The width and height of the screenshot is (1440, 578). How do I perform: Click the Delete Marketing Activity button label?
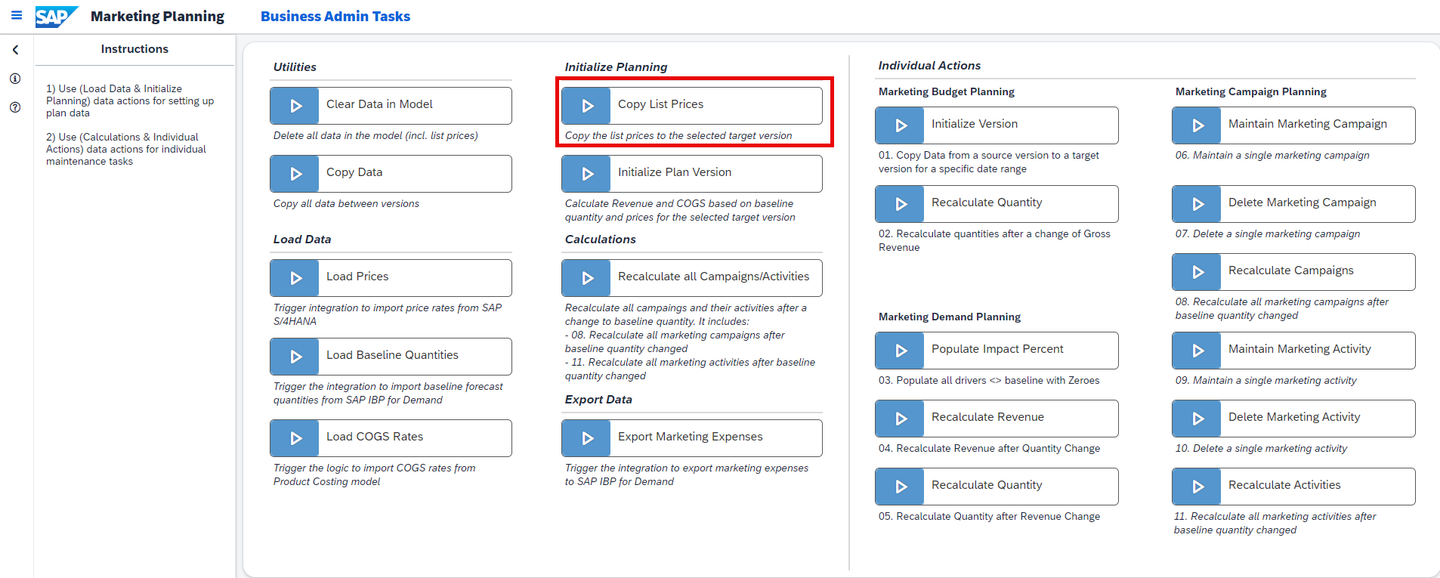pyautogui.click(x=1295, y=418)
